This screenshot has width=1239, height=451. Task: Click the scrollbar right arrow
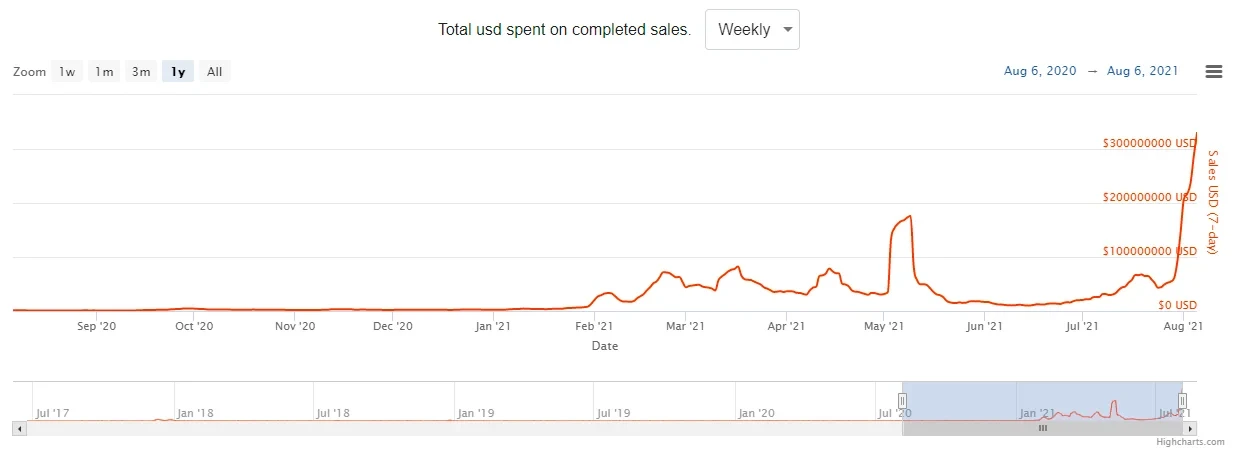pos(1190,428)
